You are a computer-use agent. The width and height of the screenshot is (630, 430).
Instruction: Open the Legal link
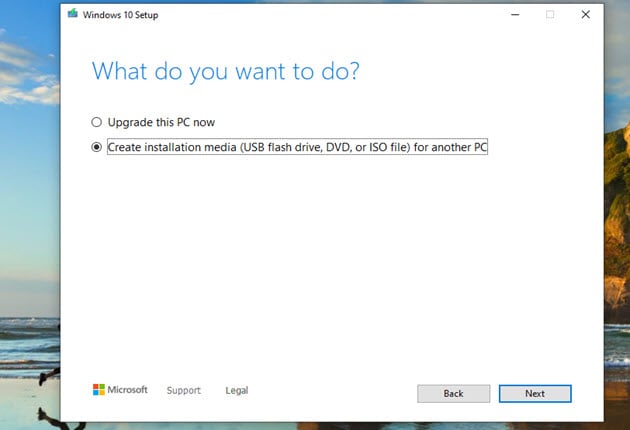pos(237,390)
